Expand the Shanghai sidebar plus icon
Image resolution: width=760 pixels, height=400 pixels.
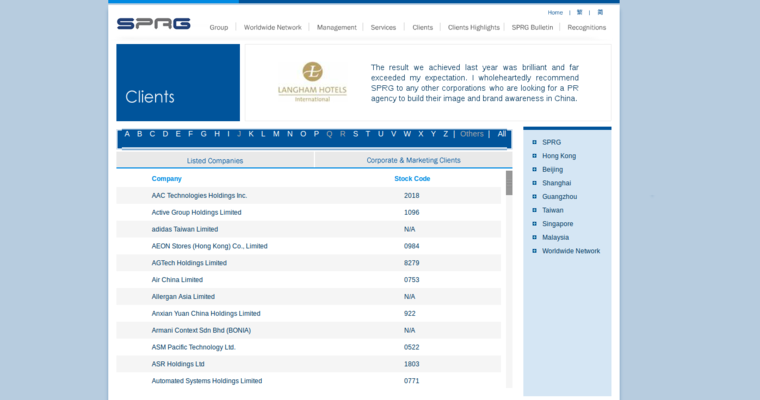(534, 183)
